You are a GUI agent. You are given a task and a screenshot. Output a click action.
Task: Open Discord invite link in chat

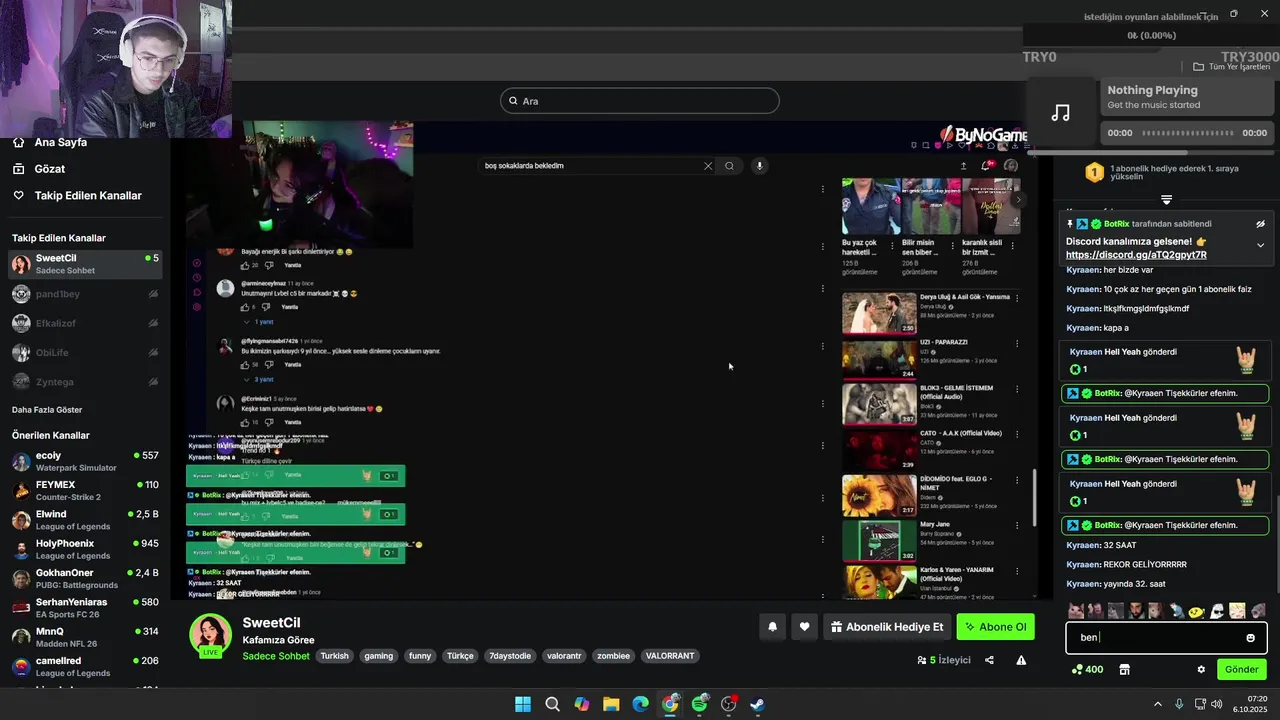click(1136, 255)
